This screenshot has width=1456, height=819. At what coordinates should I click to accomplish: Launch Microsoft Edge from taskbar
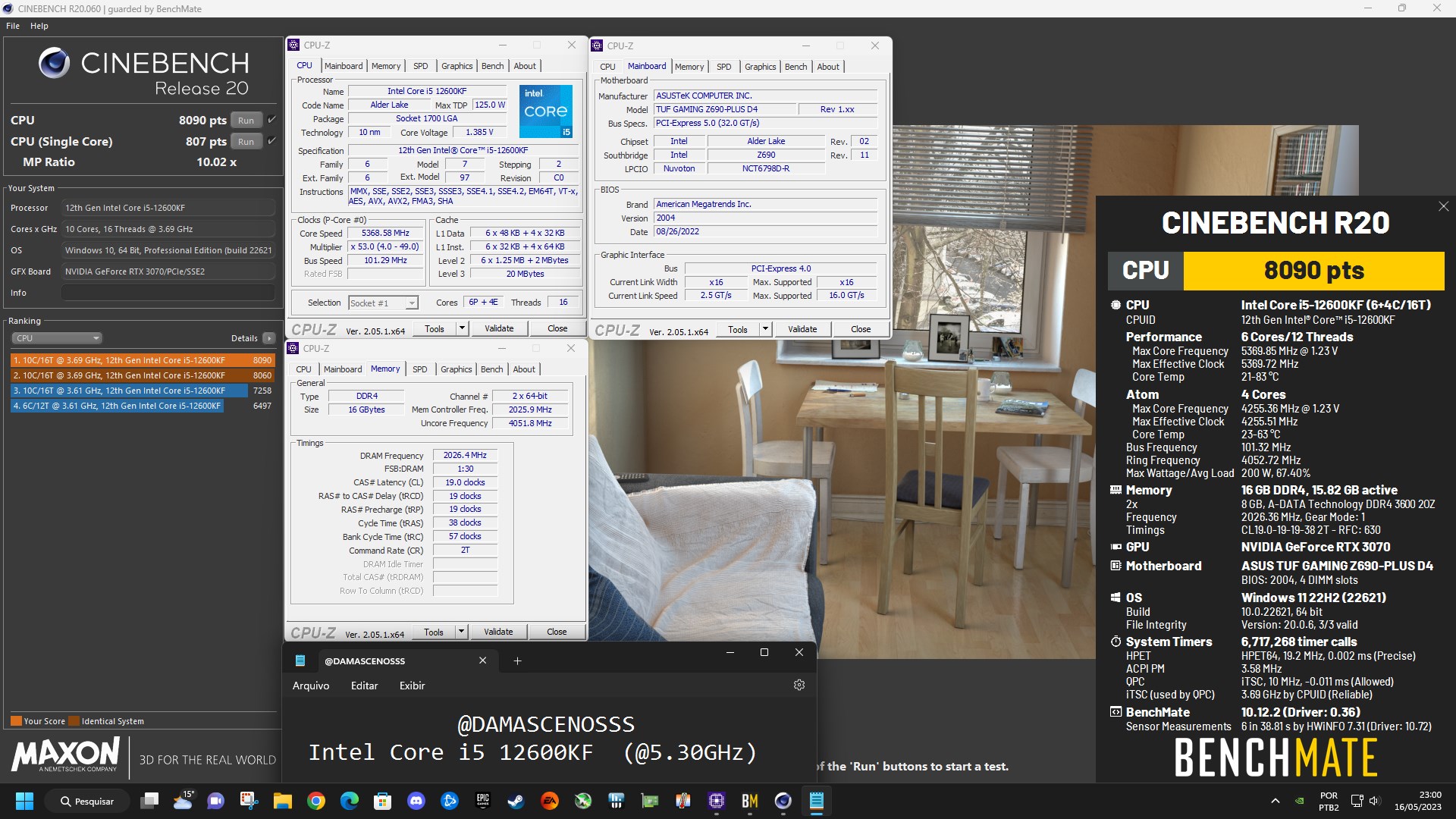pyautogui.click(x=350, y=801)
